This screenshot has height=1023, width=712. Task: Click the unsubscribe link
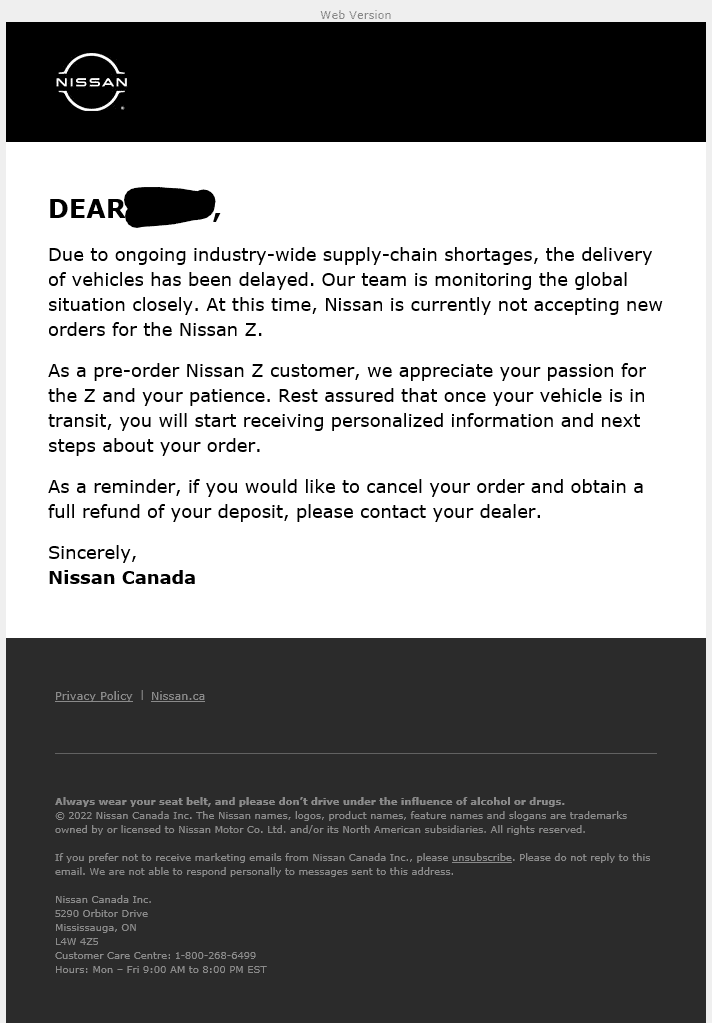[482, 857]
